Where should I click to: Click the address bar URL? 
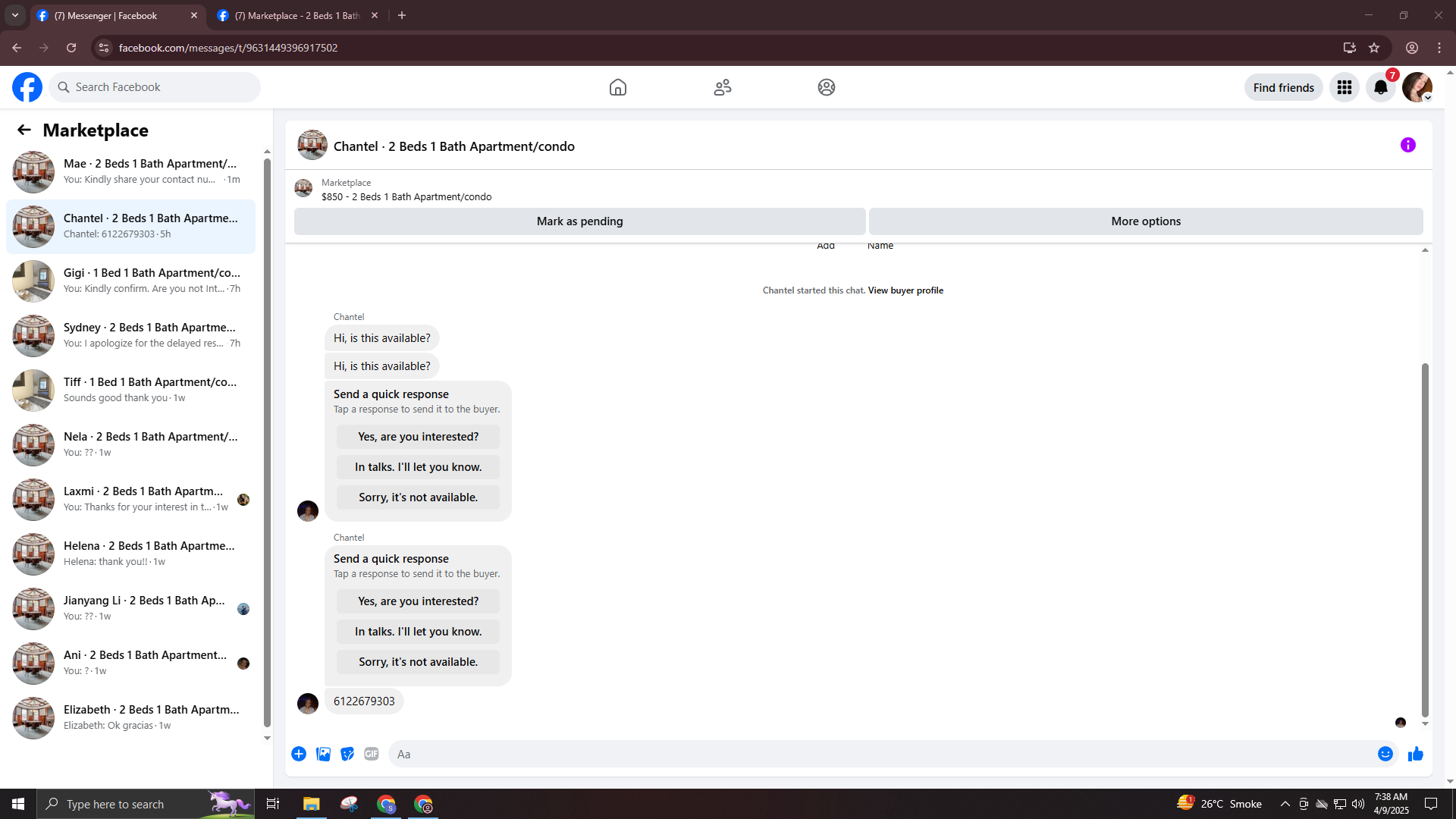(228, 48)
